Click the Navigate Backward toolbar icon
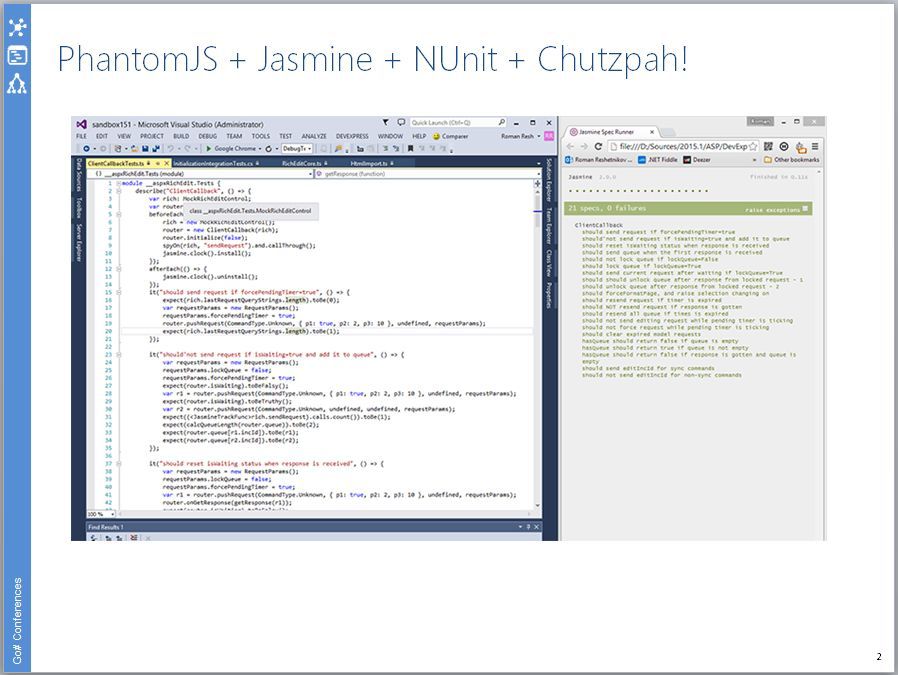Viewport: 898px width, 675px height. pyautogui.click(x=85, y=148)
